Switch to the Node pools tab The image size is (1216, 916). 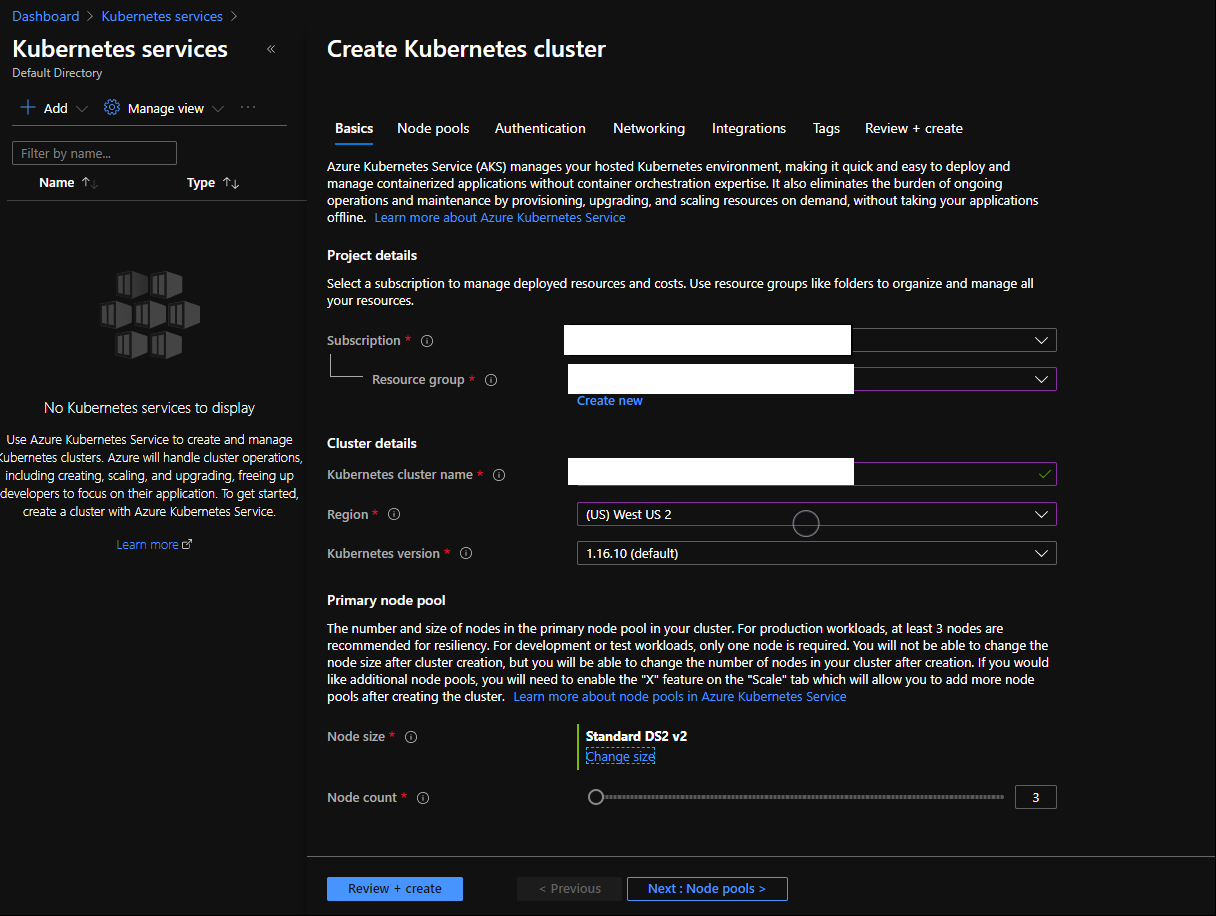tap(433, 128)
